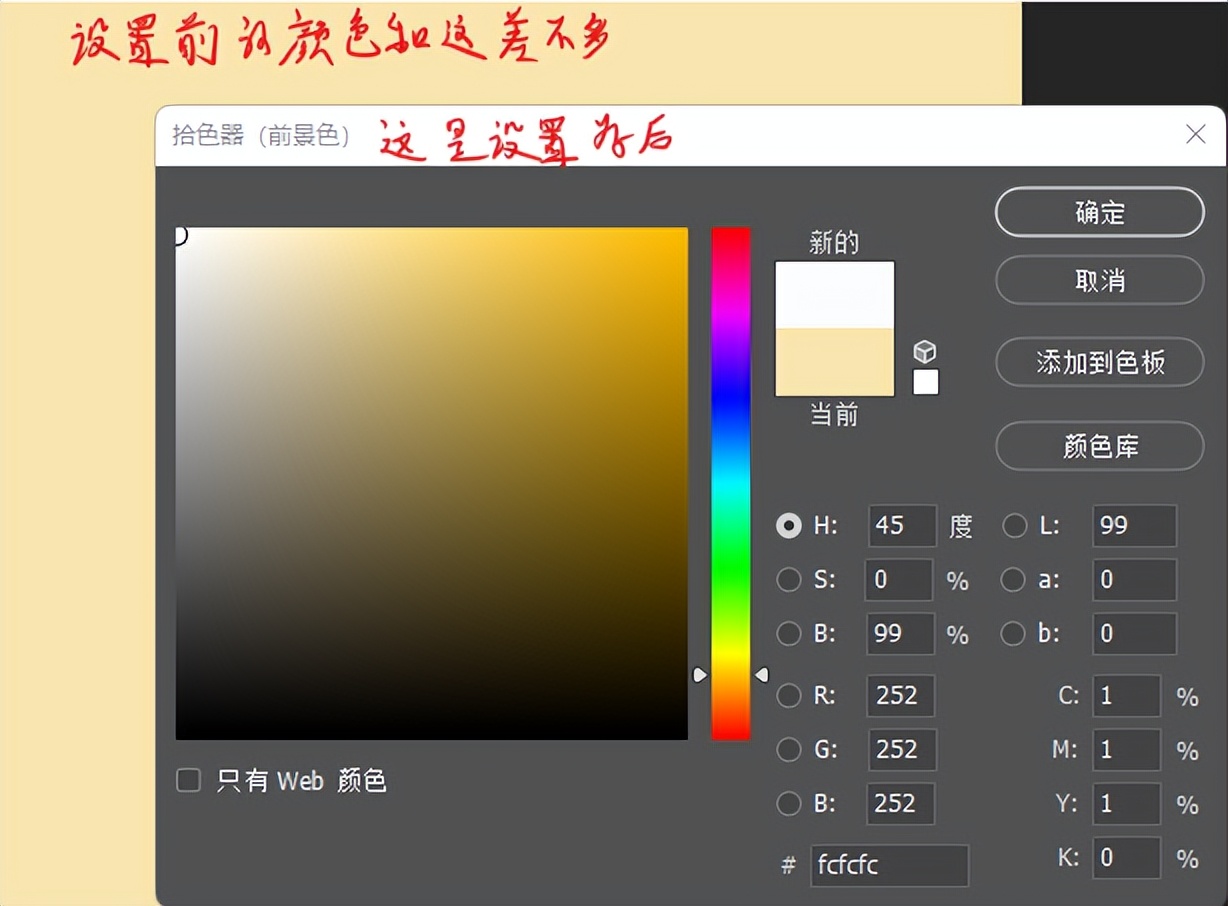Enable the 只有 Web 颜色 checkbox
Screen dimensions: 1228x906
coord(188,780)
